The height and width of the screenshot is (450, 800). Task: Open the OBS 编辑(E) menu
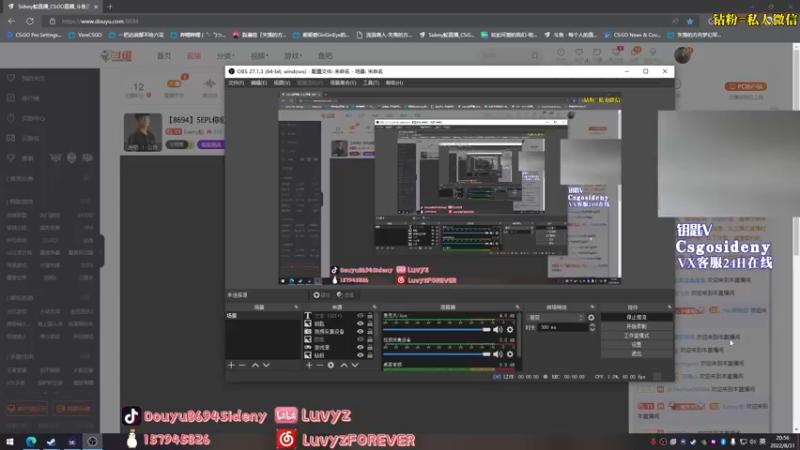point(259,83)
